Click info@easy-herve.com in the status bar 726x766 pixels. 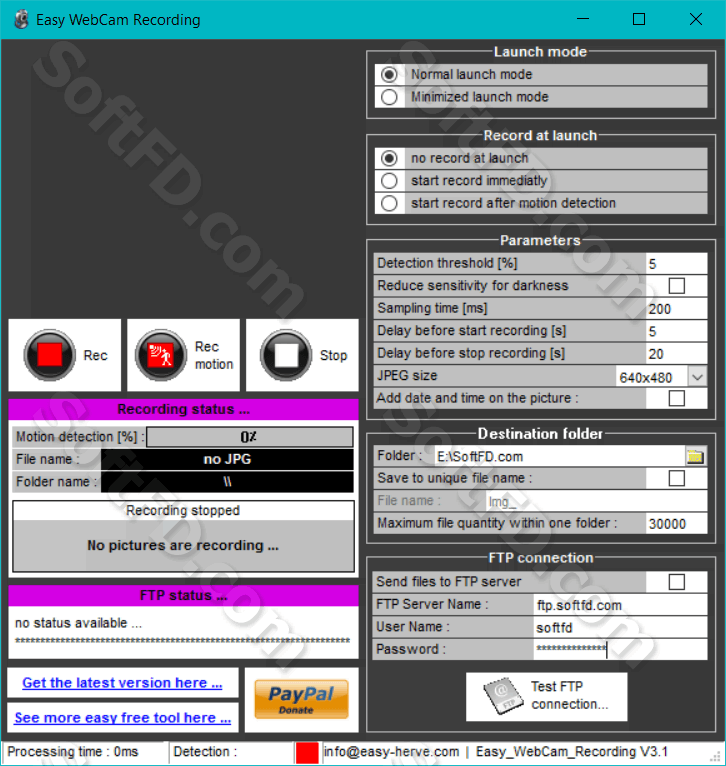pyautogui.click(x=391, y=752)
